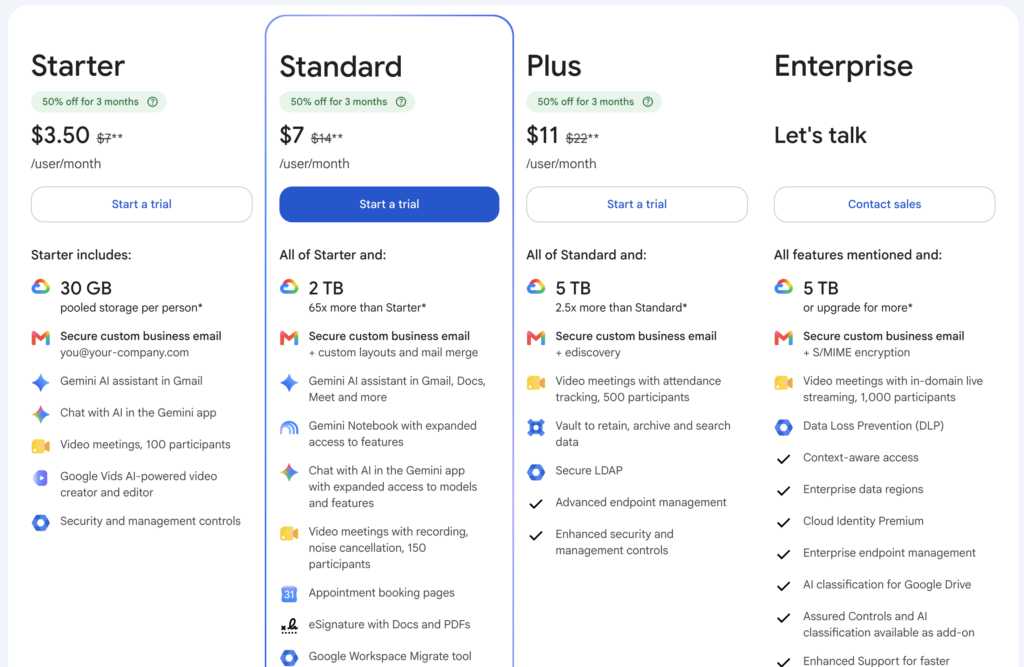
Task: Click the eSignature pen icon
Action: pos(289,626)
